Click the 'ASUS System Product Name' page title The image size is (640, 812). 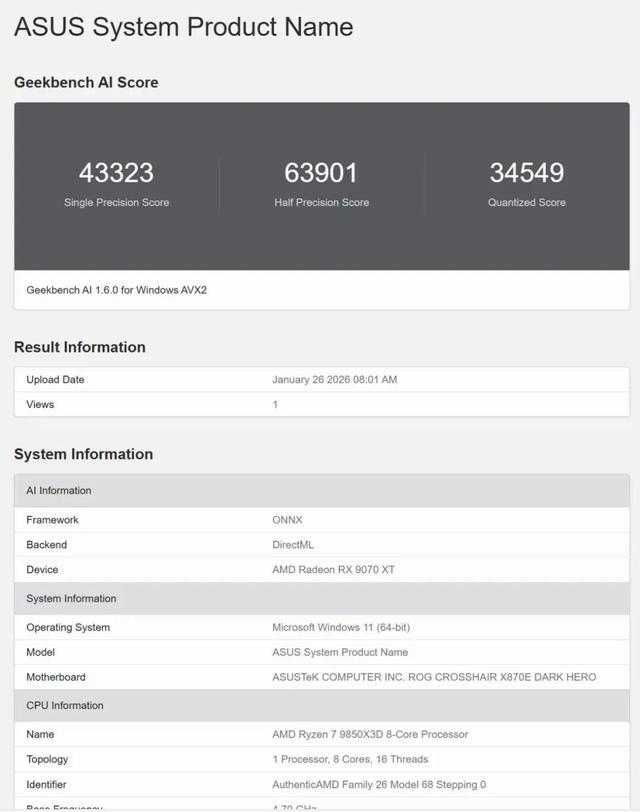click(x=184, y=27)
